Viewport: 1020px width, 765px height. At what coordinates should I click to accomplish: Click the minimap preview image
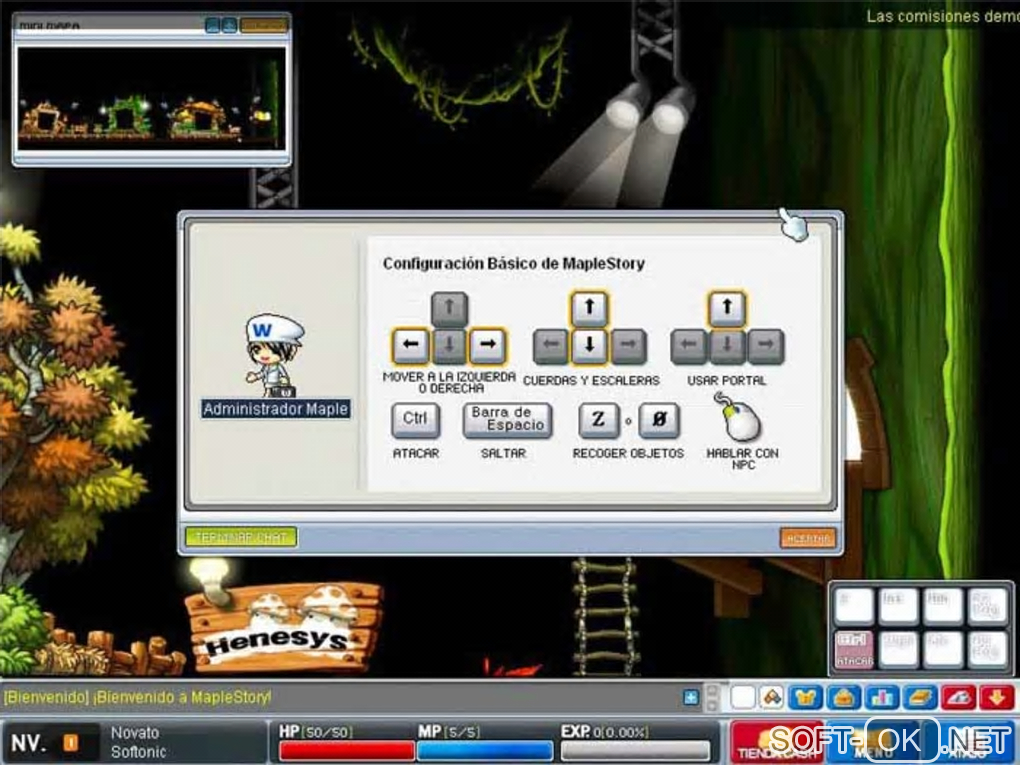point(152,98)
